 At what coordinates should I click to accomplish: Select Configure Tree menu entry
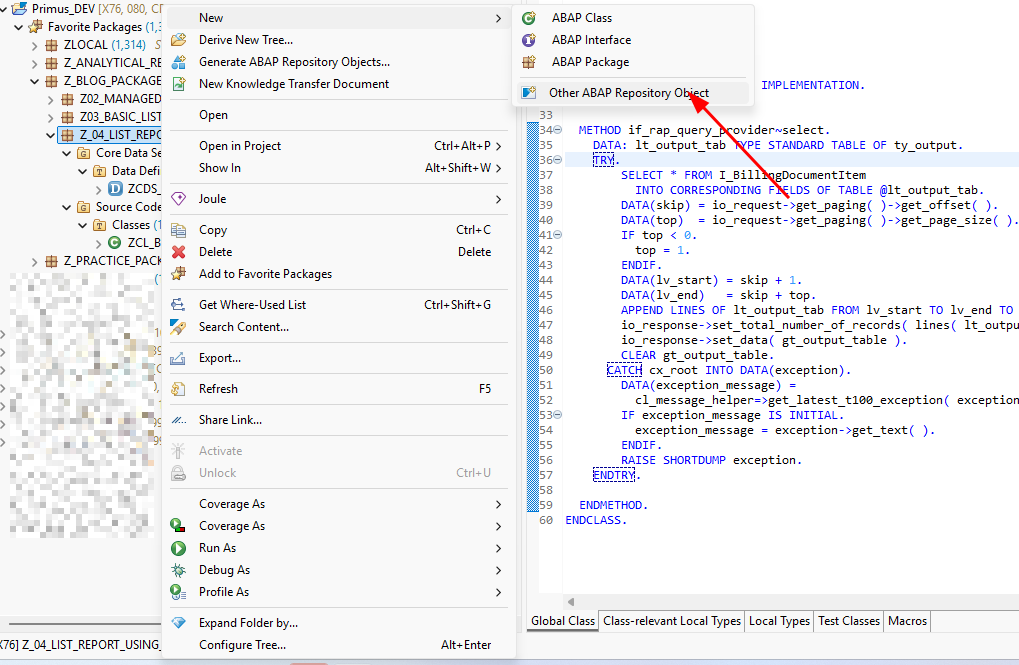[x=339, y=645]
